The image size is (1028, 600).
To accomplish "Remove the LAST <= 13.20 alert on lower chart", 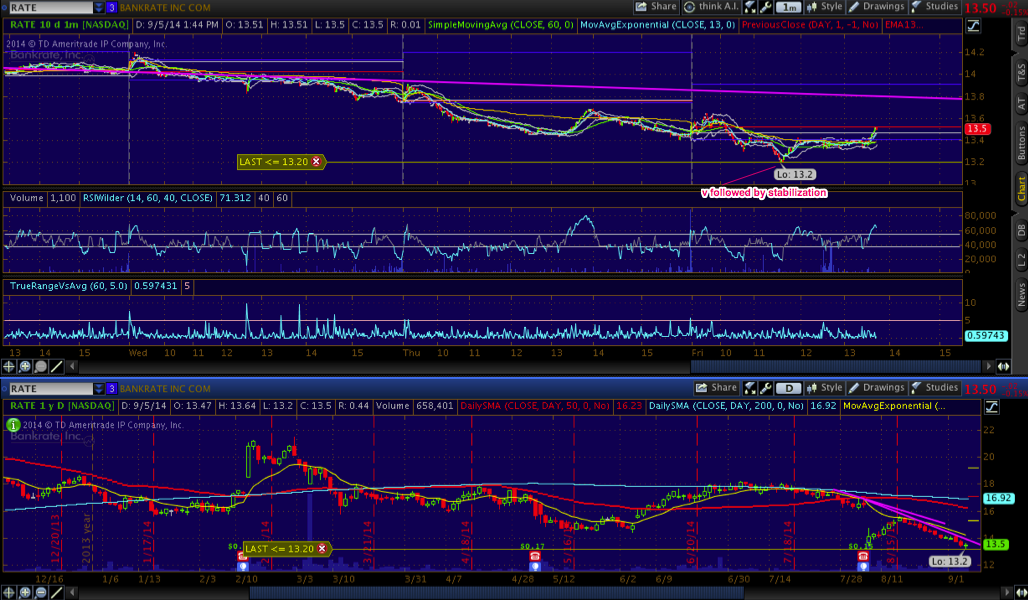I will (x=323, y=548).
